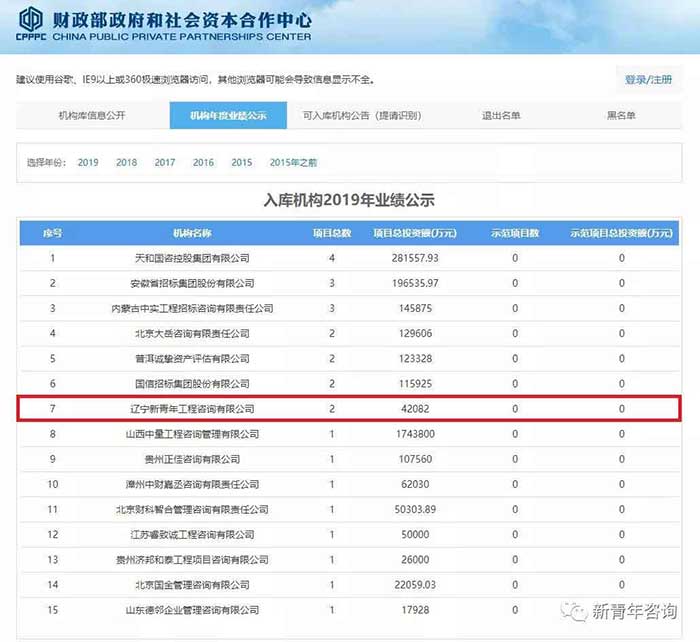Open 可入库机构公告 (提请识别) tab

[x=362, y=116]
